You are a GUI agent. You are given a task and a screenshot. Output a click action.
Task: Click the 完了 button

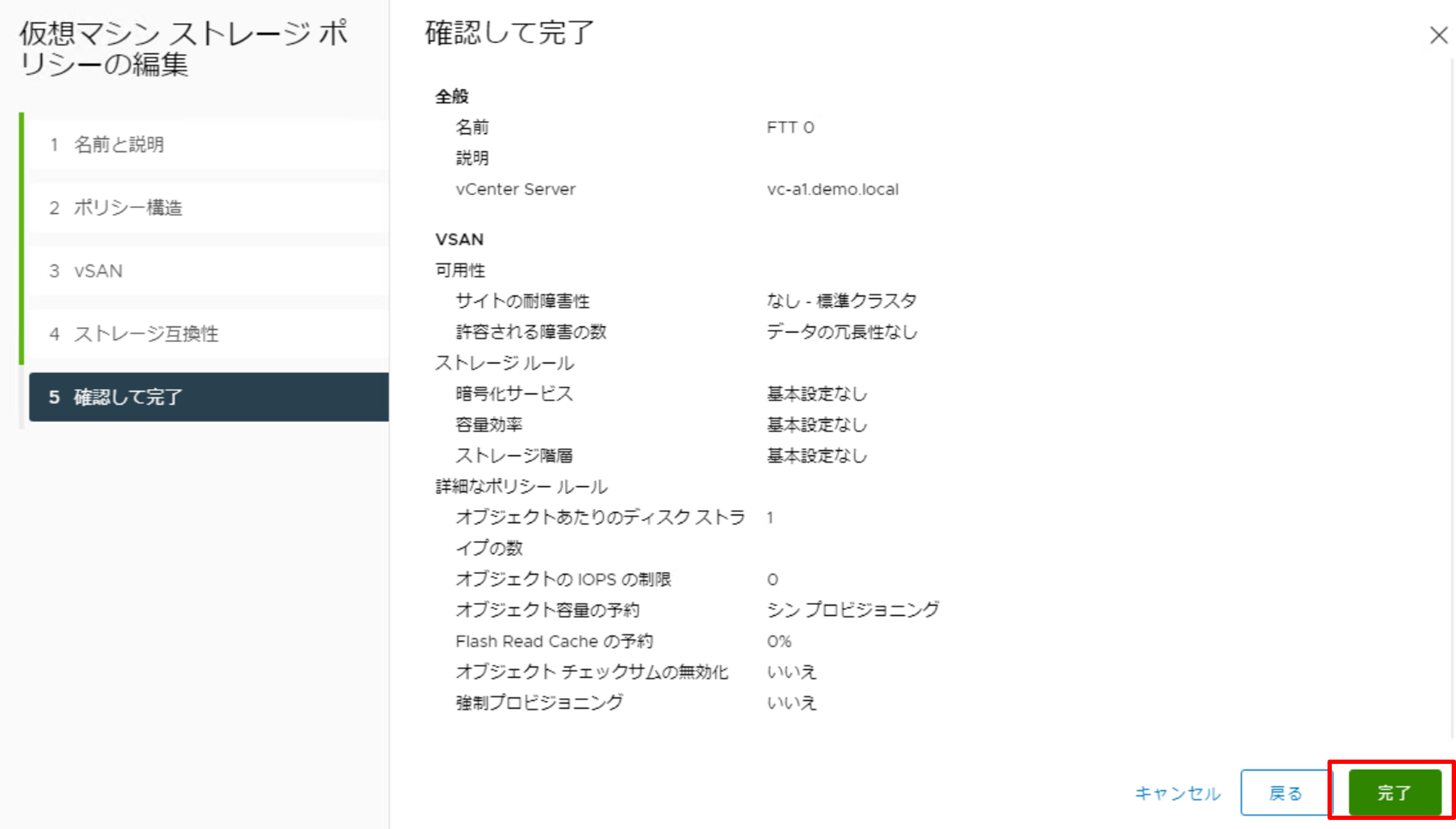1394,792
